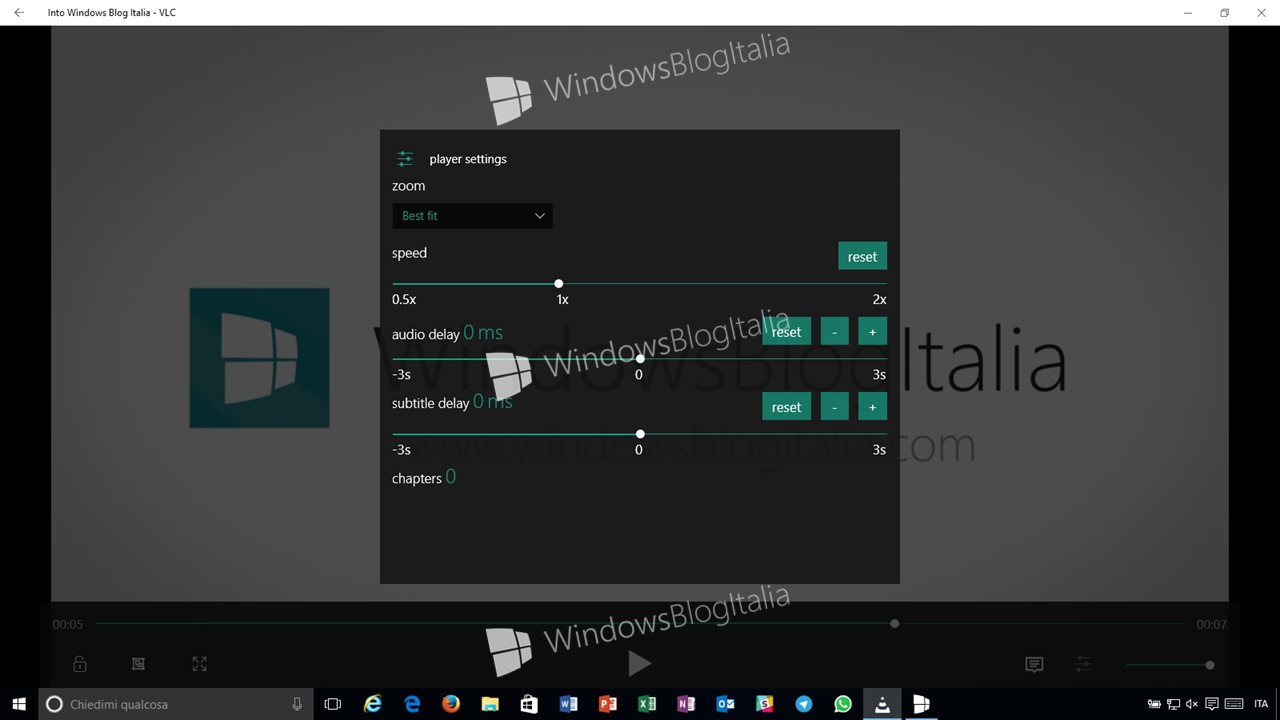This screenshot has height=720, width=1280.
Task: Click the battery icon in system tray
Action: click(1154, 704)
